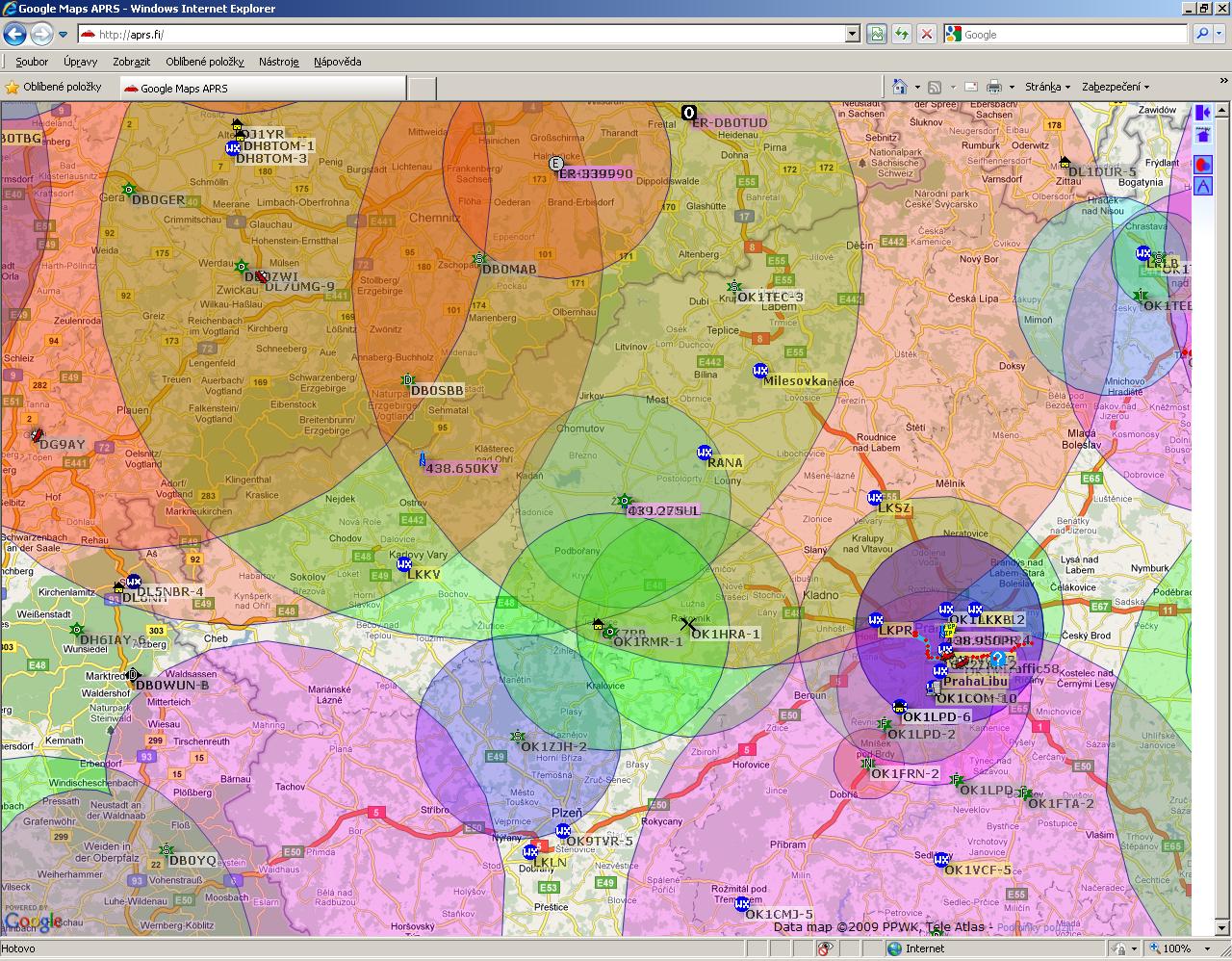Click the Google logo on the map
This screenshot has width=1232, height=961.
(x=34, y=921)
